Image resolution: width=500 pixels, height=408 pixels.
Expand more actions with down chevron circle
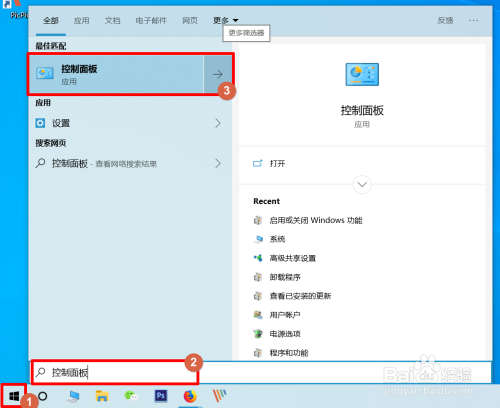point(362,184)
